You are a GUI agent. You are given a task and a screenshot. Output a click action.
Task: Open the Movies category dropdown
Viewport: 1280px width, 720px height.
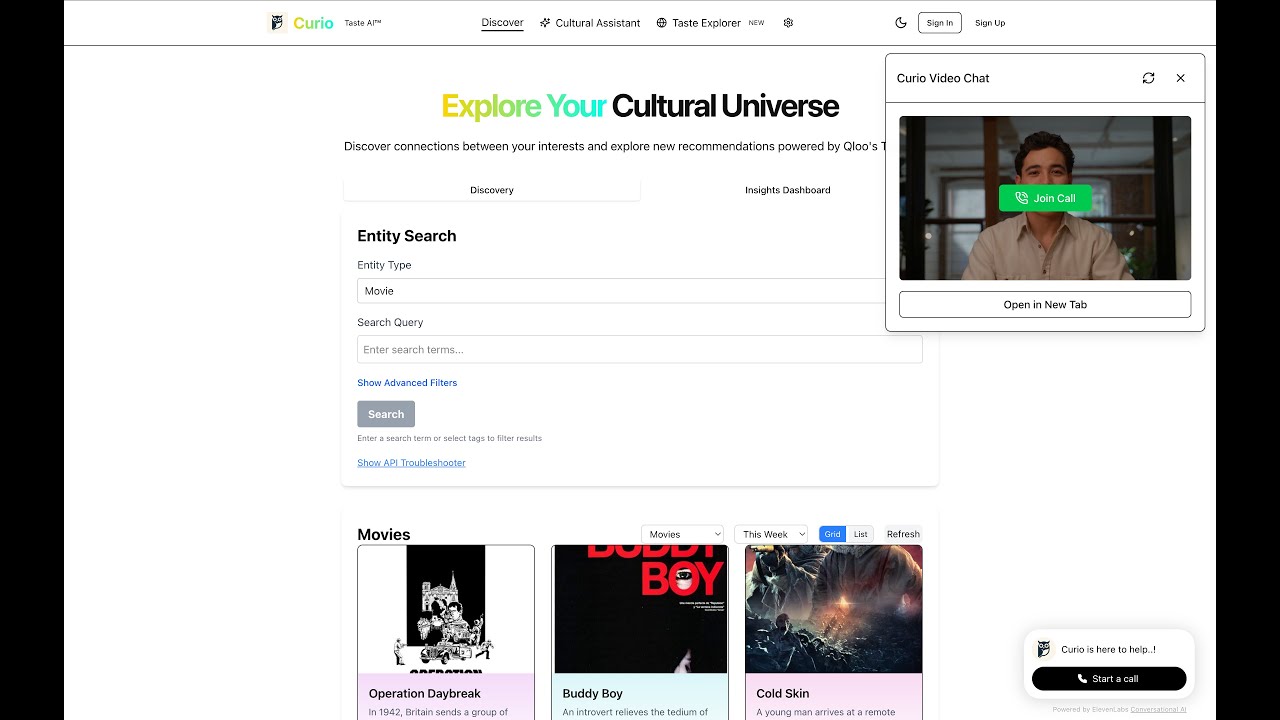682,534
